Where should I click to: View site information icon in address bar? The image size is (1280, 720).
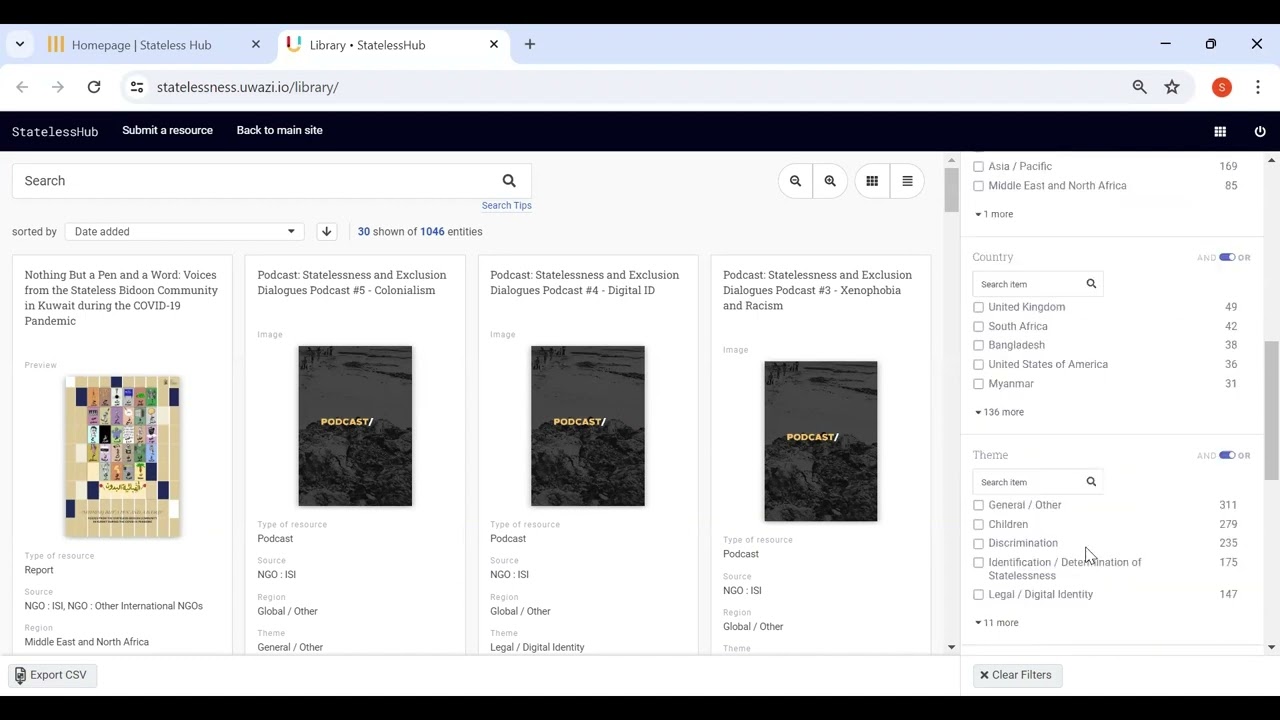coord(137,87)
